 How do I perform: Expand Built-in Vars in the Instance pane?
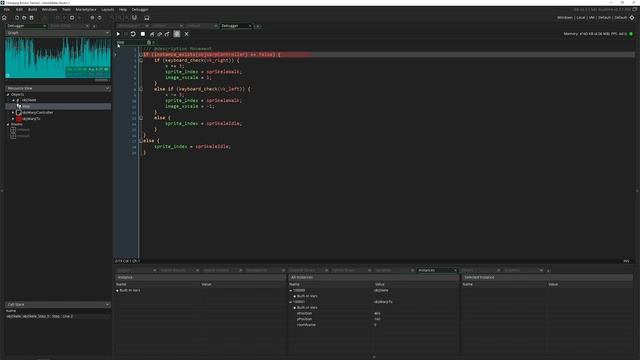[x=118, y=291]
